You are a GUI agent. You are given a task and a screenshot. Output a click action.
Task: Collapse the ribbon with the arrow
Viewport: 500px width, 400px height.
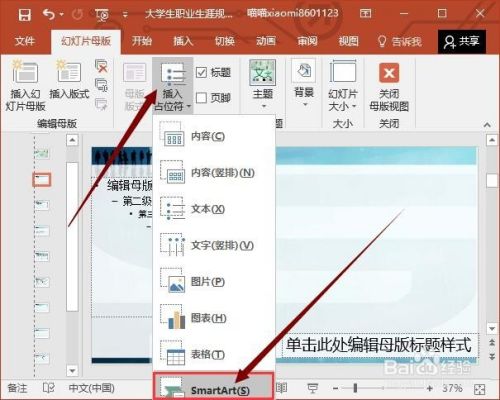pos(487,125)
